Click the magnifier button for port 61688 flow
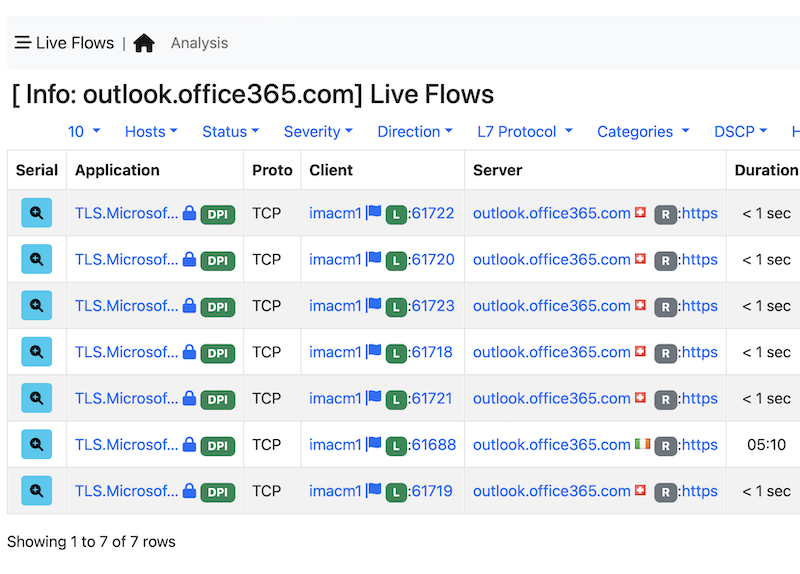This screenshot has height=574, width=800. [x=37, y=444]
